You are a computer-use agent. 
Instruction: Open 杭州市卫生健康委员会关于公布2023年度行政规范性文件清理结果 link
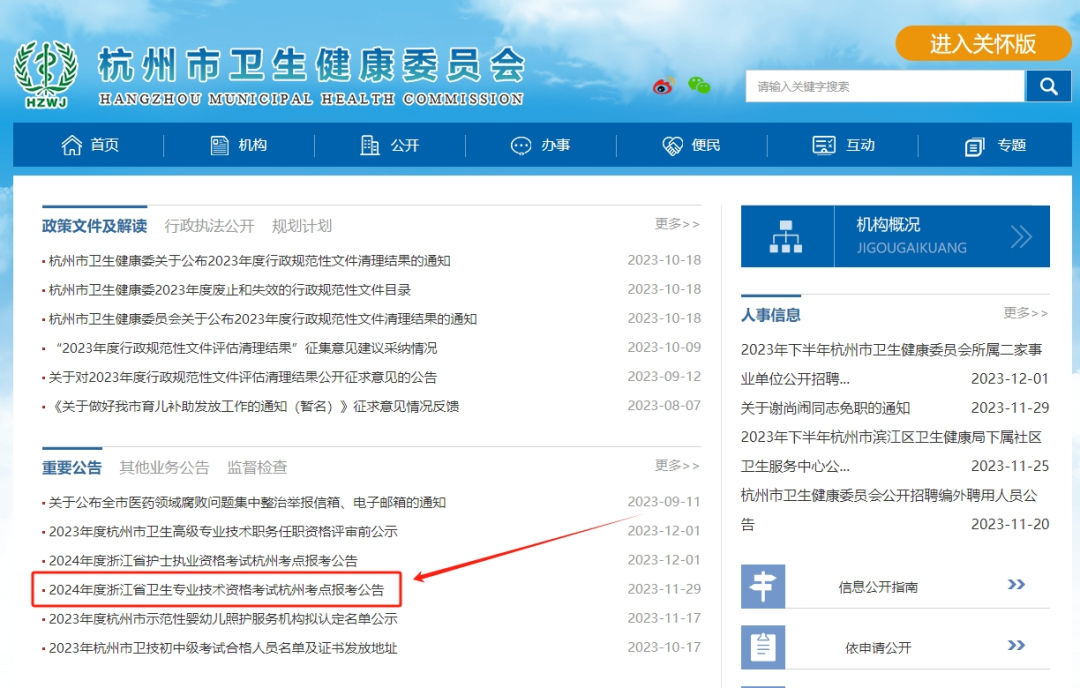[262, 319]
